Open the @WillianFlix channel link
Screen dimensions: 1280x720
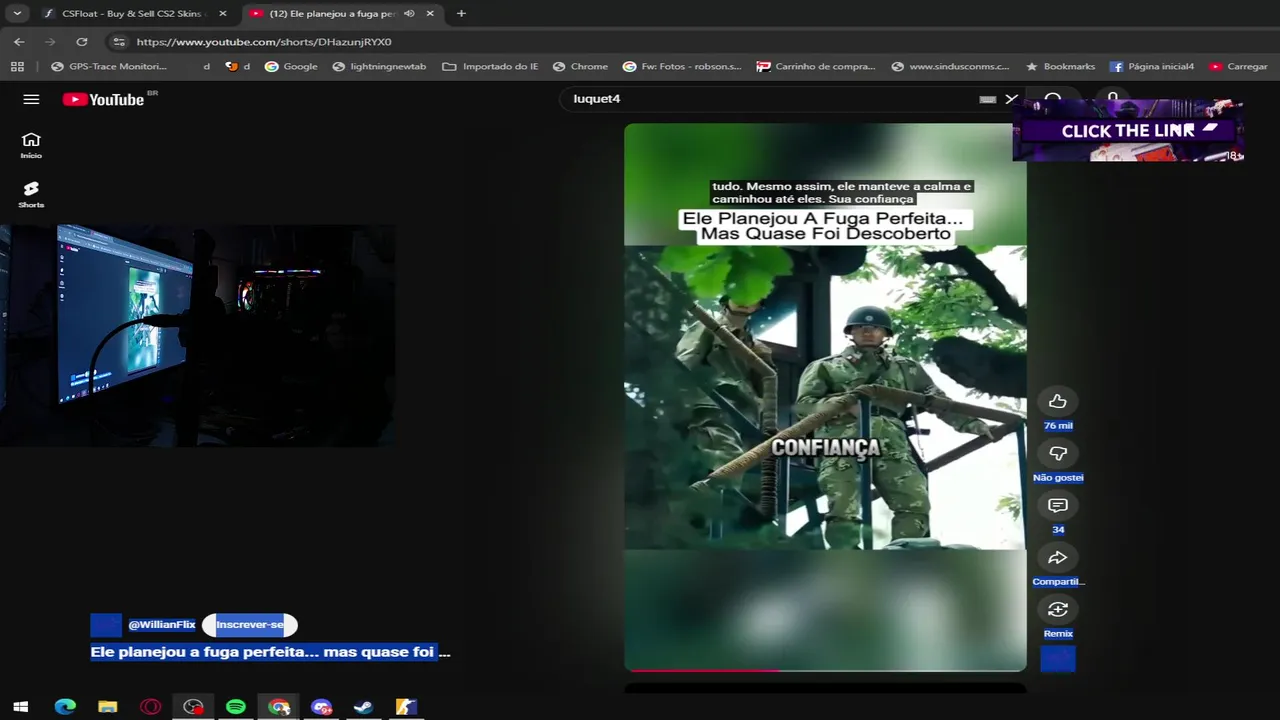(162, 625)
